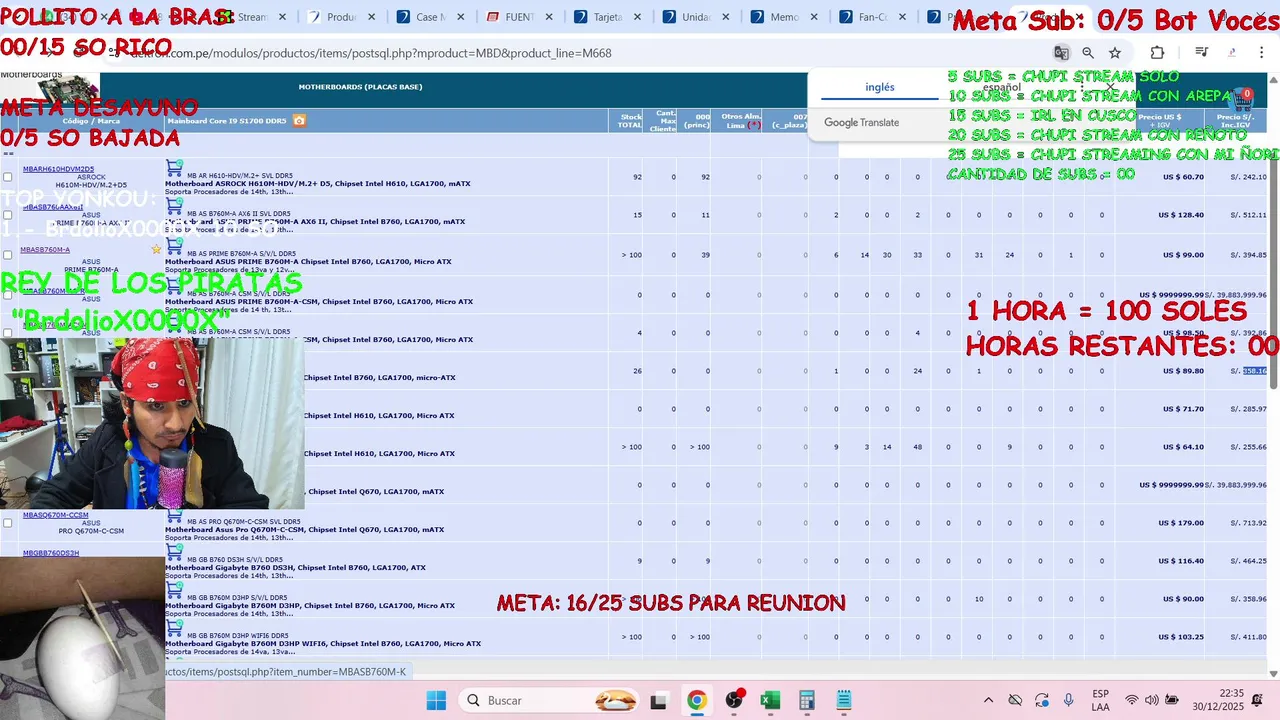The image size is (1280, 720).
Task: Open the MBGBB760DS3H product link
Action: click(51, 553)
